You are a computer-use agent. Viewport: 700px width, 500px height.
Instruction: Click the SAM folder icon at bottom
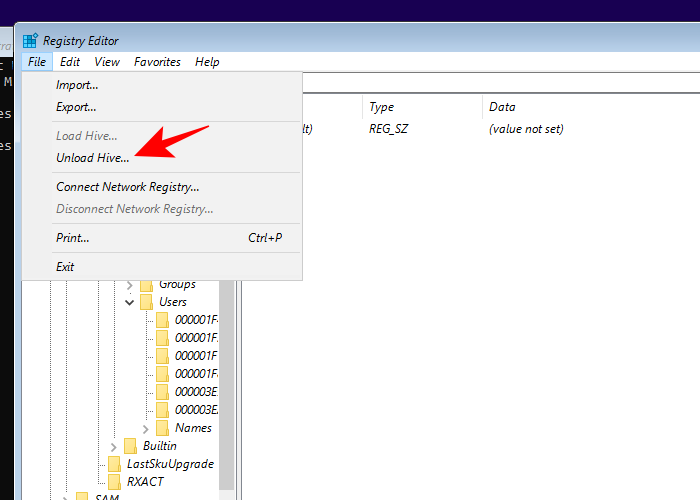point(83,497)
